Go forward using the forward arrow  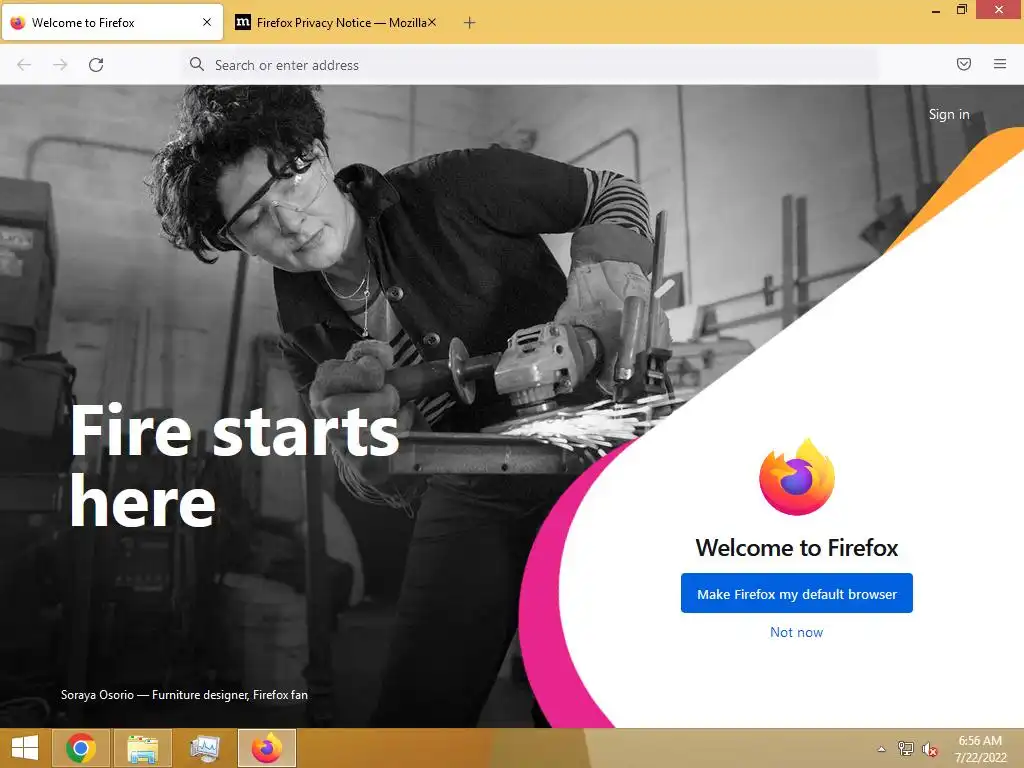(x=60, y=65)
